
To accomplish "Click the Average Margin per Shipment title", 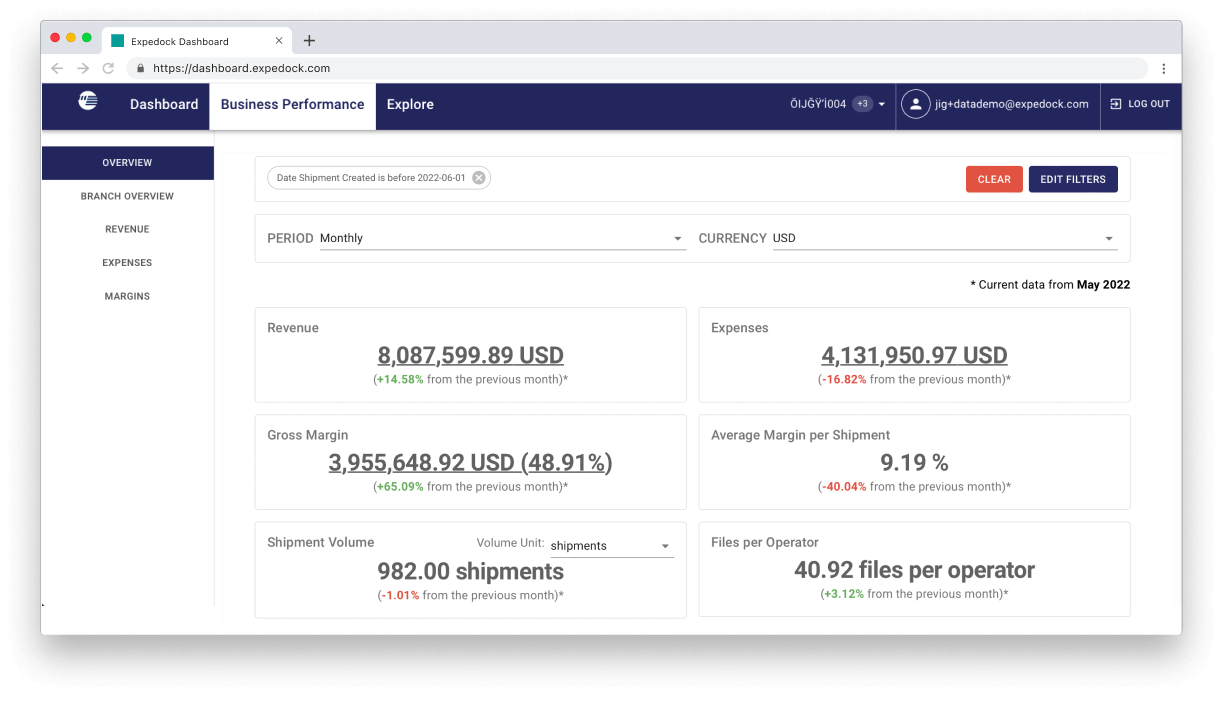I will 800,435.
